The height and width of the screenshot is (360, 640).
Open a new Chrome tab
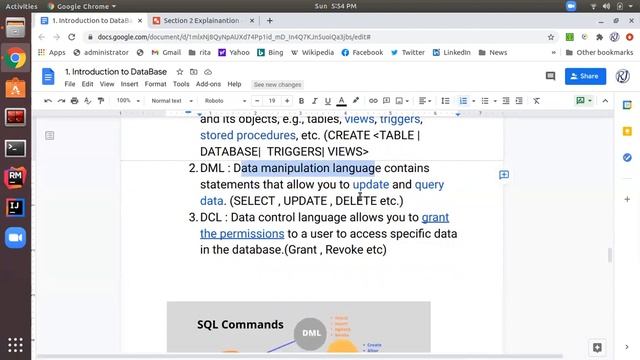(269, 20)
